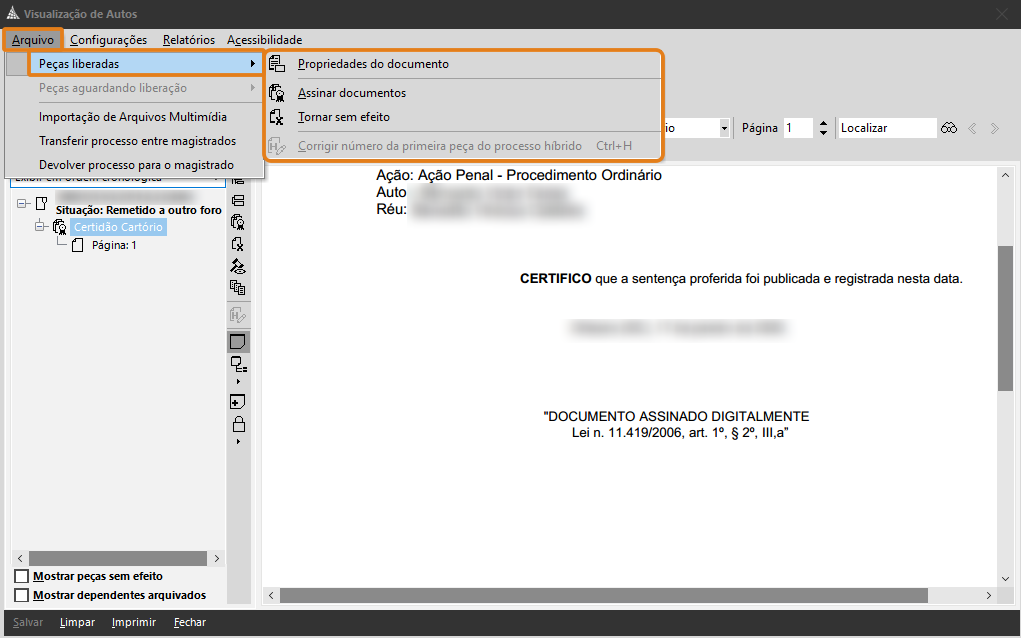Image resolution: width=1021 pixels, height=638 pixels.
Task: Toggle the highlighted note icon in the vertical toolbar
Action: click(x=238, y=341)
